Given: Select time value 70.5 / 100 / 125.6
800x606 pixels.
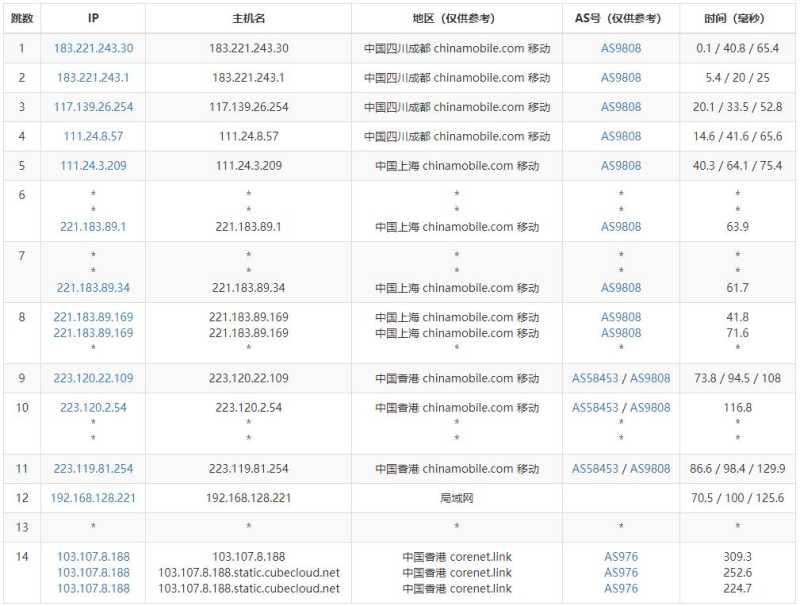Looking at the screenshot, I should pyautogui.click(x=737, y=498).
